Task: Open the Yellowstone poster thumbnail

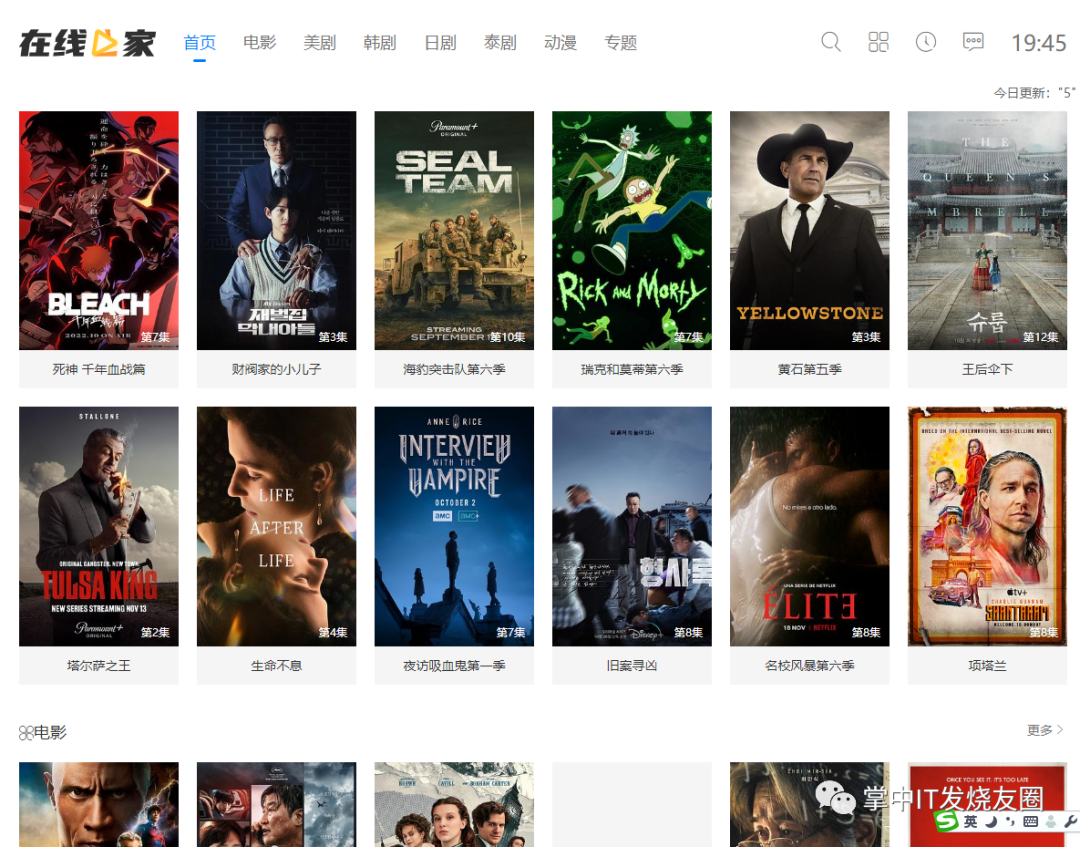Action: (809, 231)
